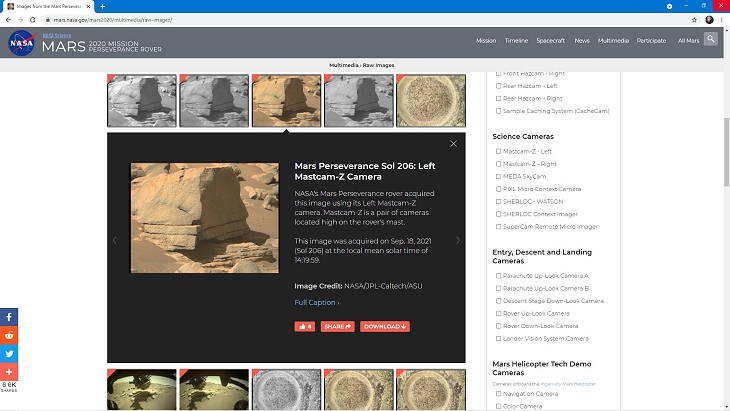Screen dimensions: 730x411
Task: Open the Full Caption link
Action: (317, 303)
